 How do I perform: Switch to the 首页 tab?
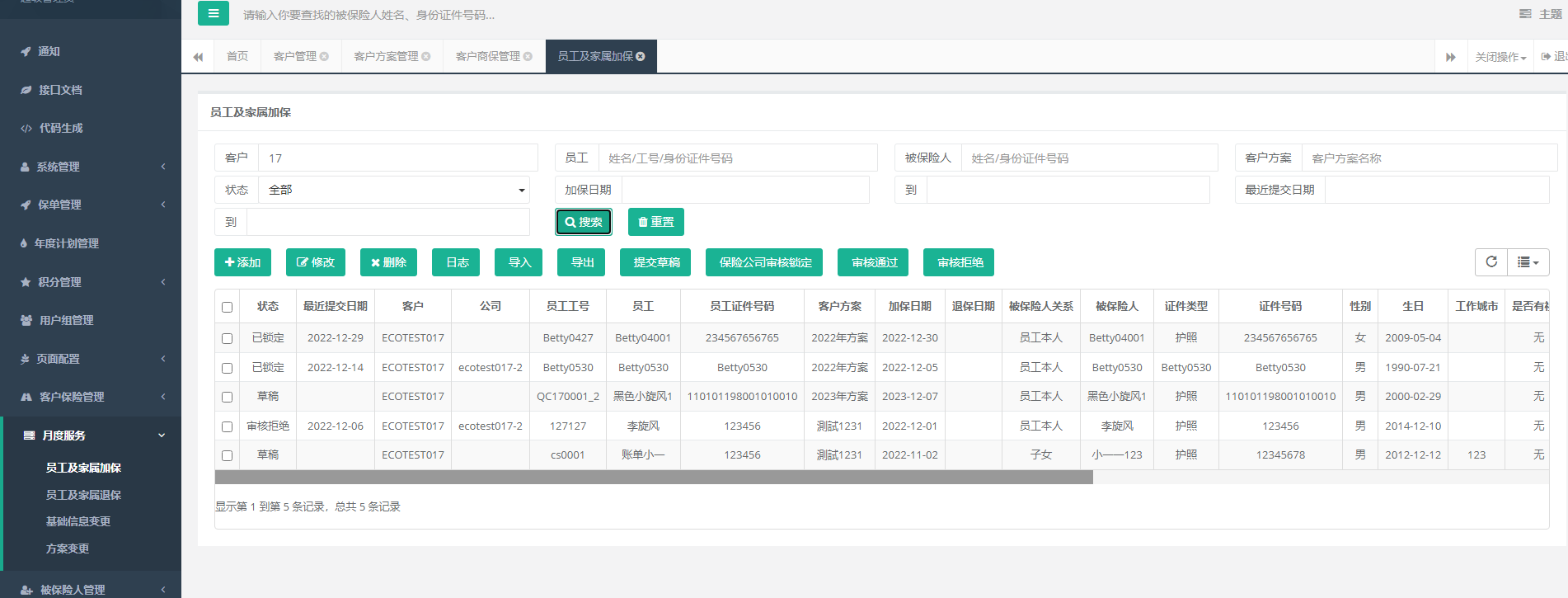tap(237, 56)
